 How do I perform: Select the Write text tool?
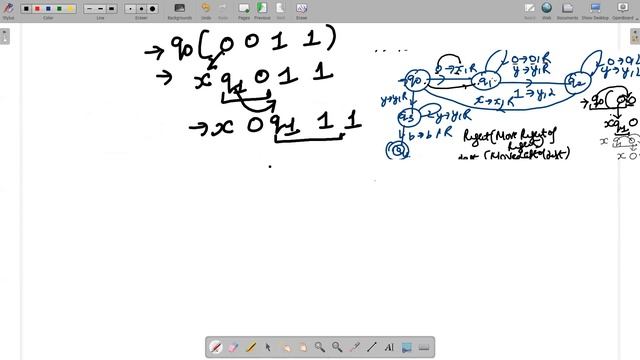point(389,347)
